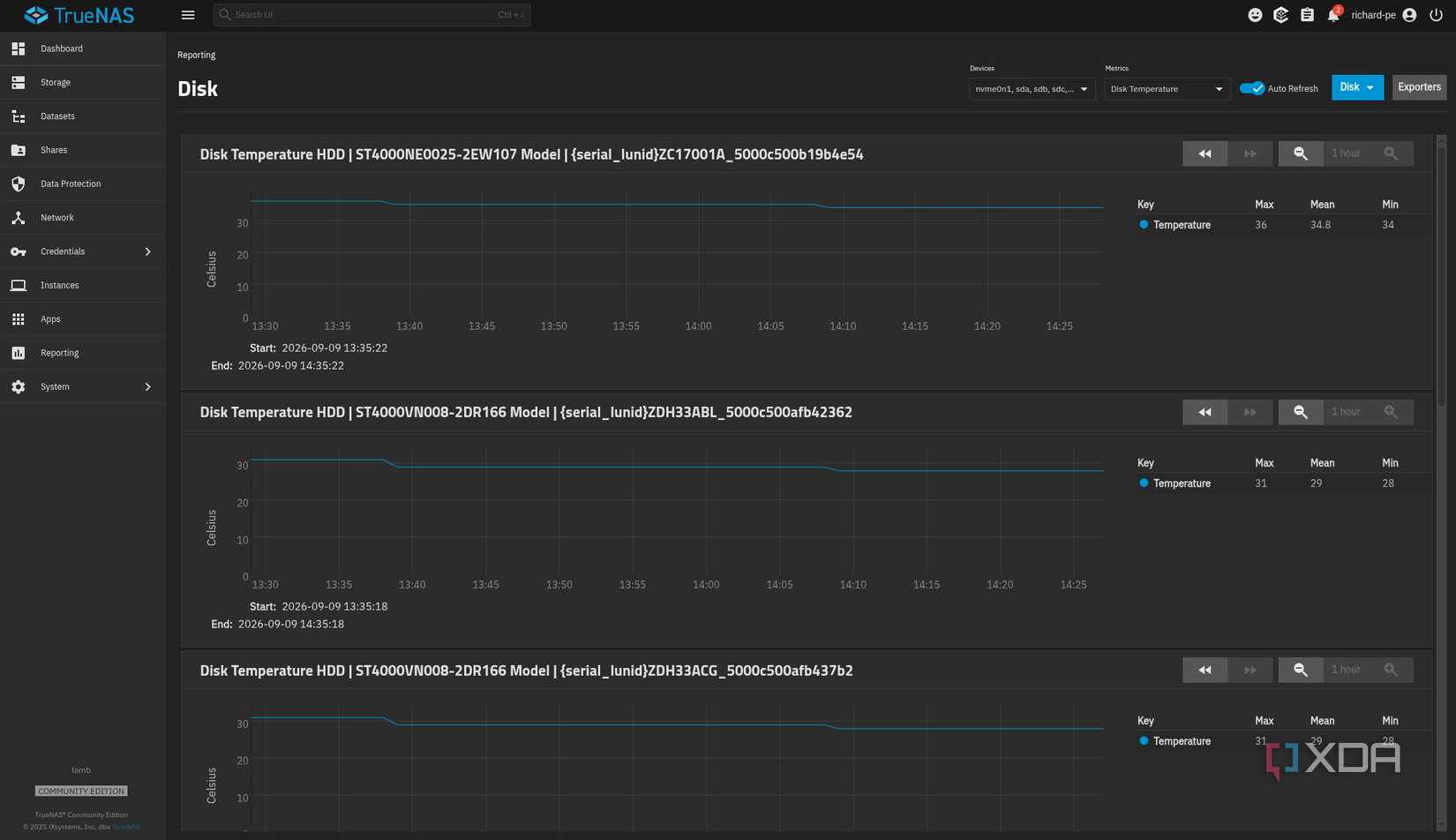Screen dimensions: 1456x840
Task: Open TrueCommand status icon
Action: click(1280, 15)
